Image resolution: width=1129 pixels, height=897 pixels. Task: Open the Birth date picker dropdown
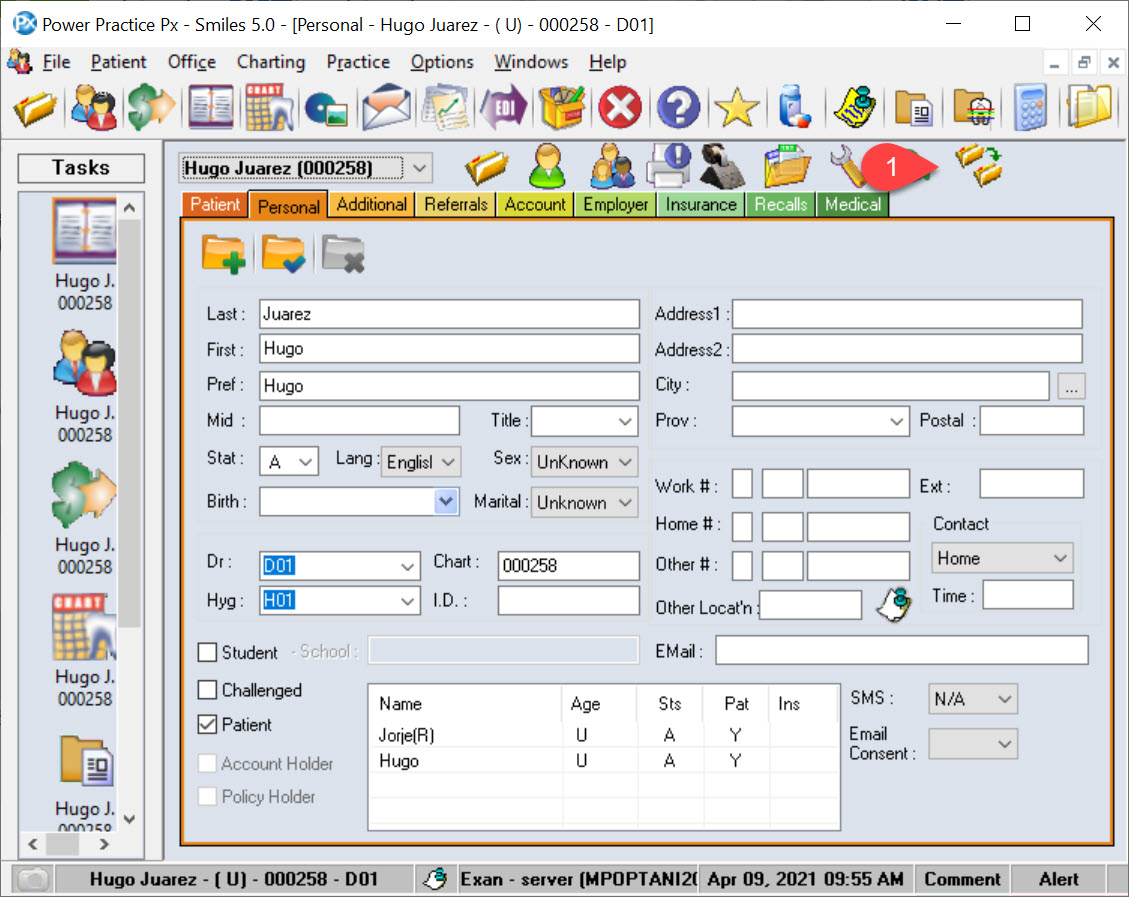point(446,501)
